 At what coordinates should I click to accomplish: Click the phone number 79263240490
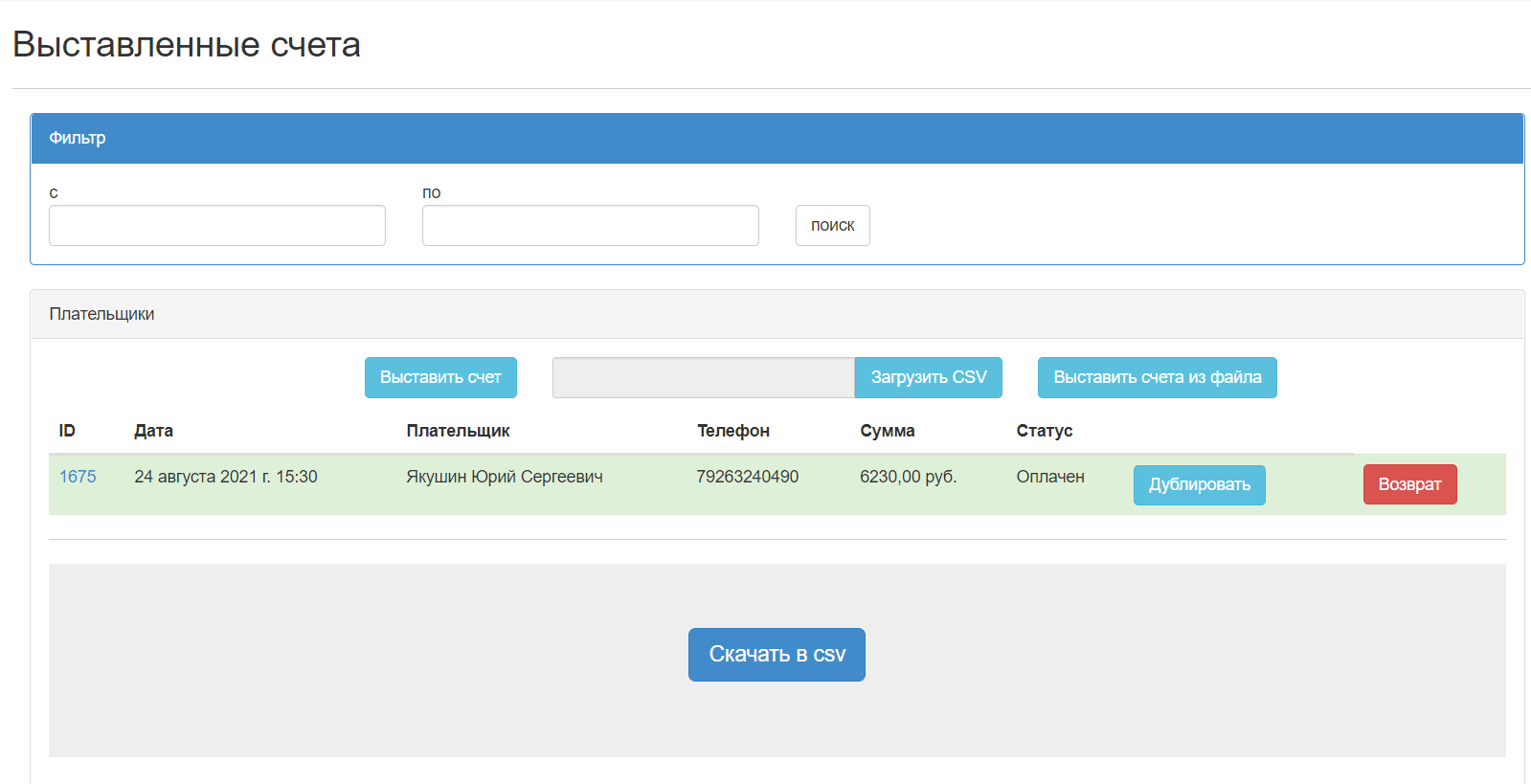click(x=747, y=477)
